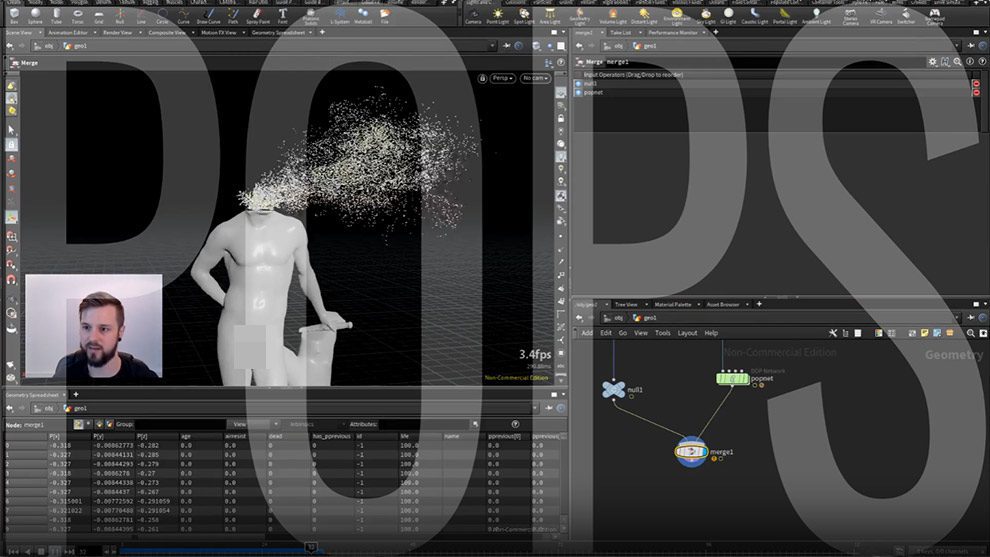Switch to the Asset Browser tab
The height and width of the screenshot is (557, 990).
723,304
